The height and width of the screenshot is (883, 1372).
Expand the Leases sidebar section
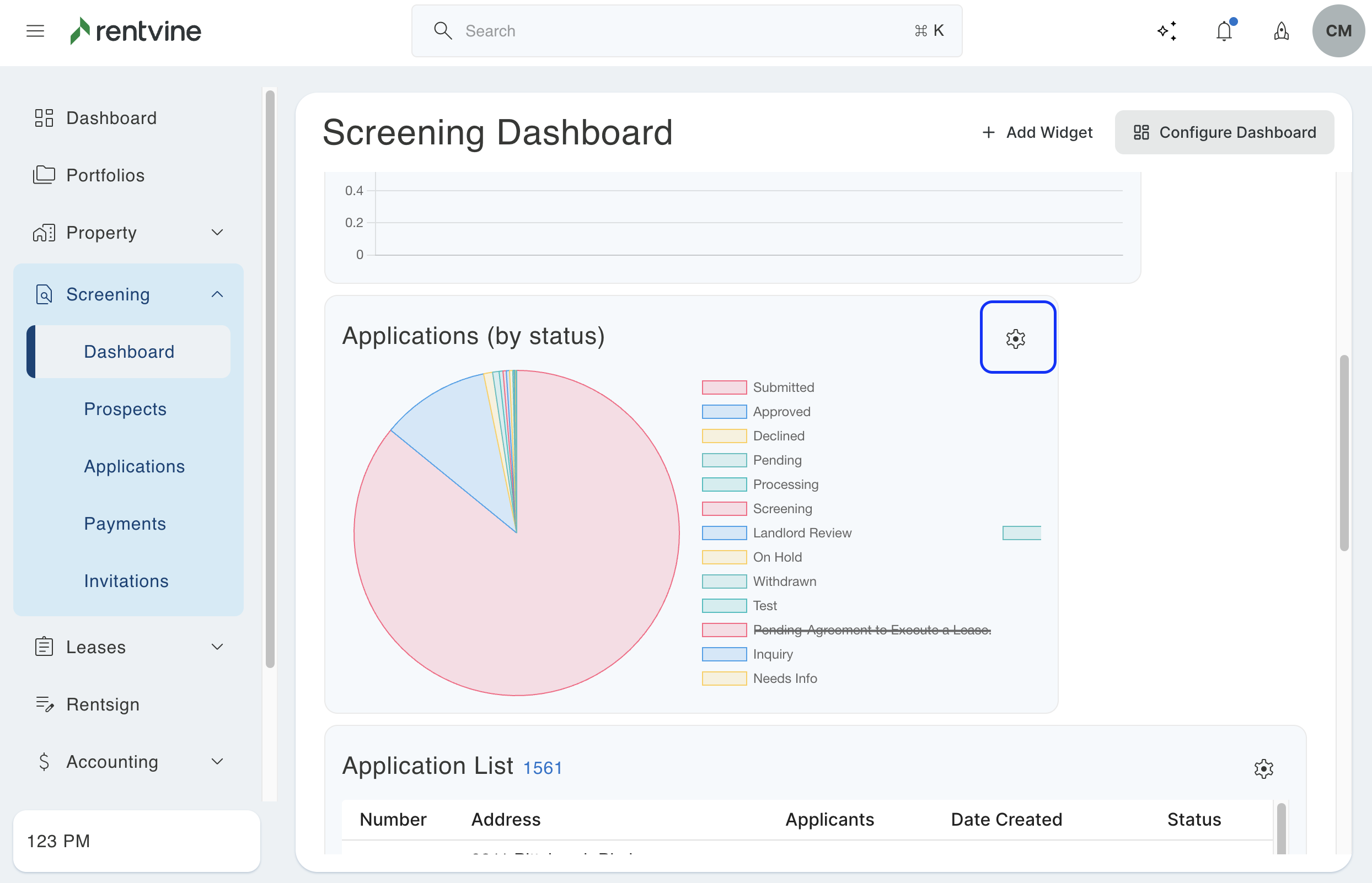(217, 647)
